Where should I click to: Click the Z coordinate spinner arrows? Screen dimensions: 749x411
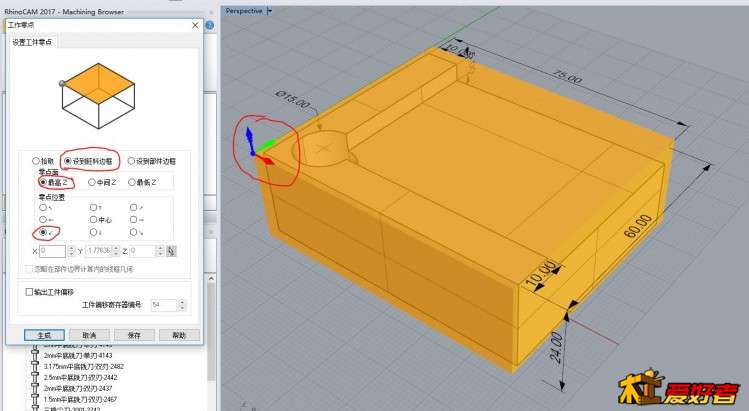(x=160, y=251)
